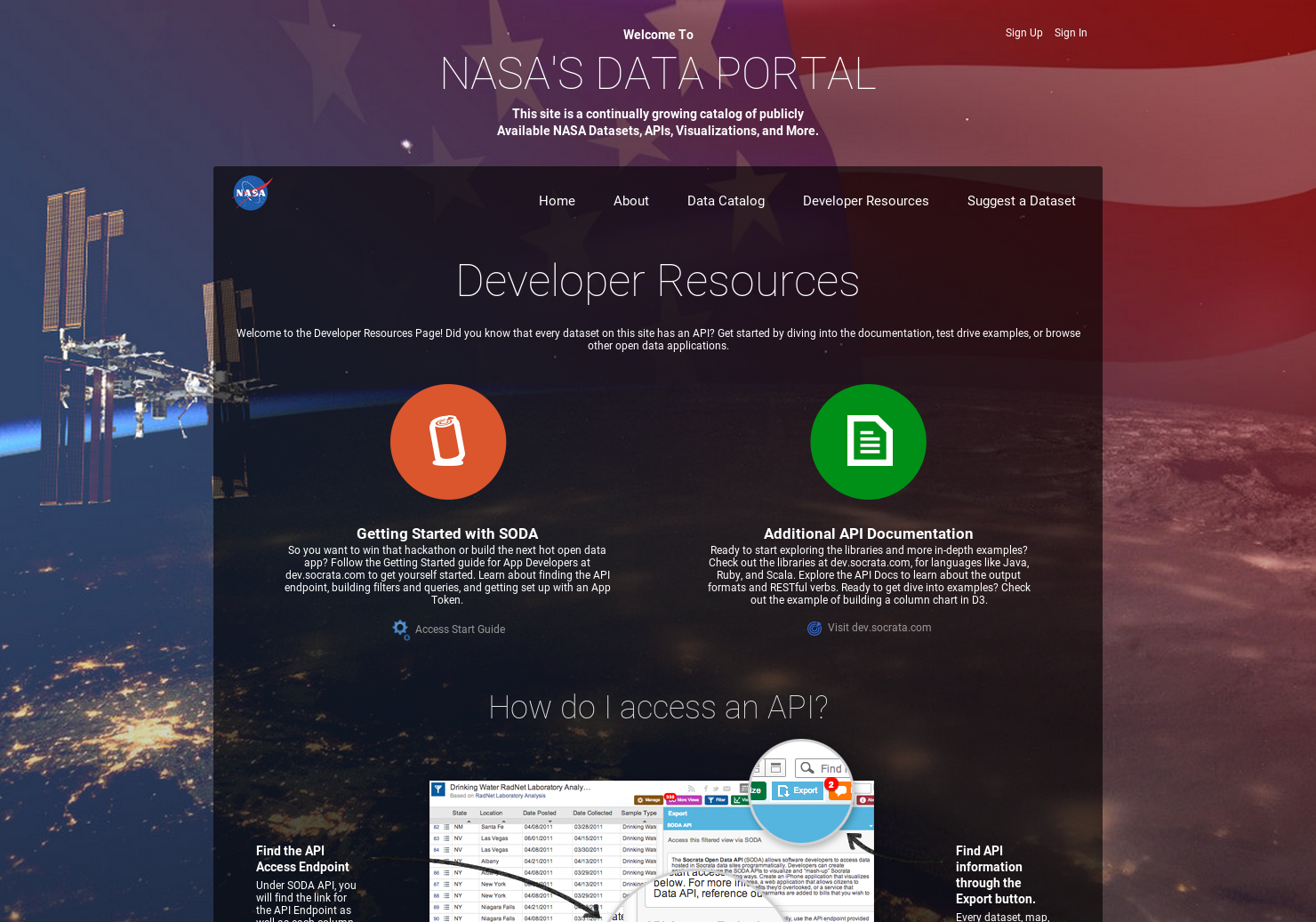
Task: Click the RSS feed icon
Action: pos(691,787)
